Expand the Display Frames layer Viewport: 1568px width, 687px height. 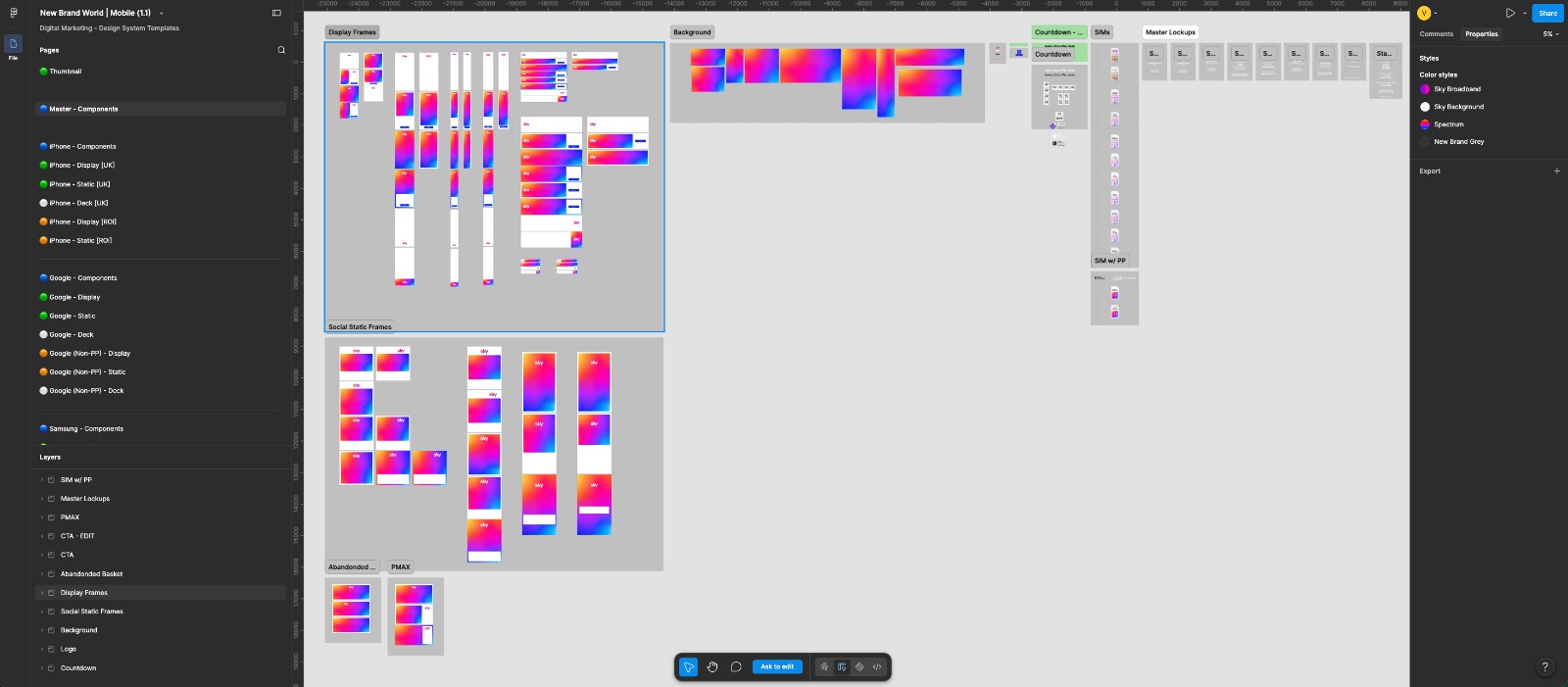click(x=42, y=593)
